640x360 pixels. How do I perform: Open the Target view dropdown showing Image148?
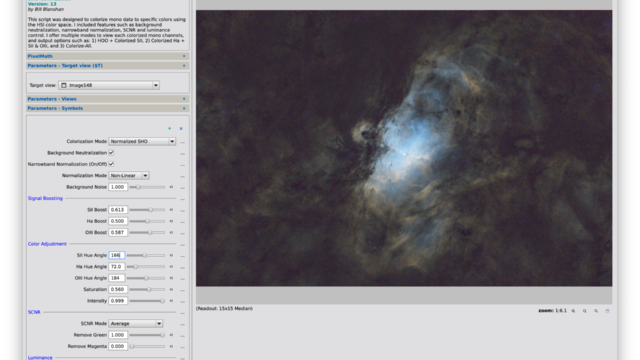coord(109,85)
